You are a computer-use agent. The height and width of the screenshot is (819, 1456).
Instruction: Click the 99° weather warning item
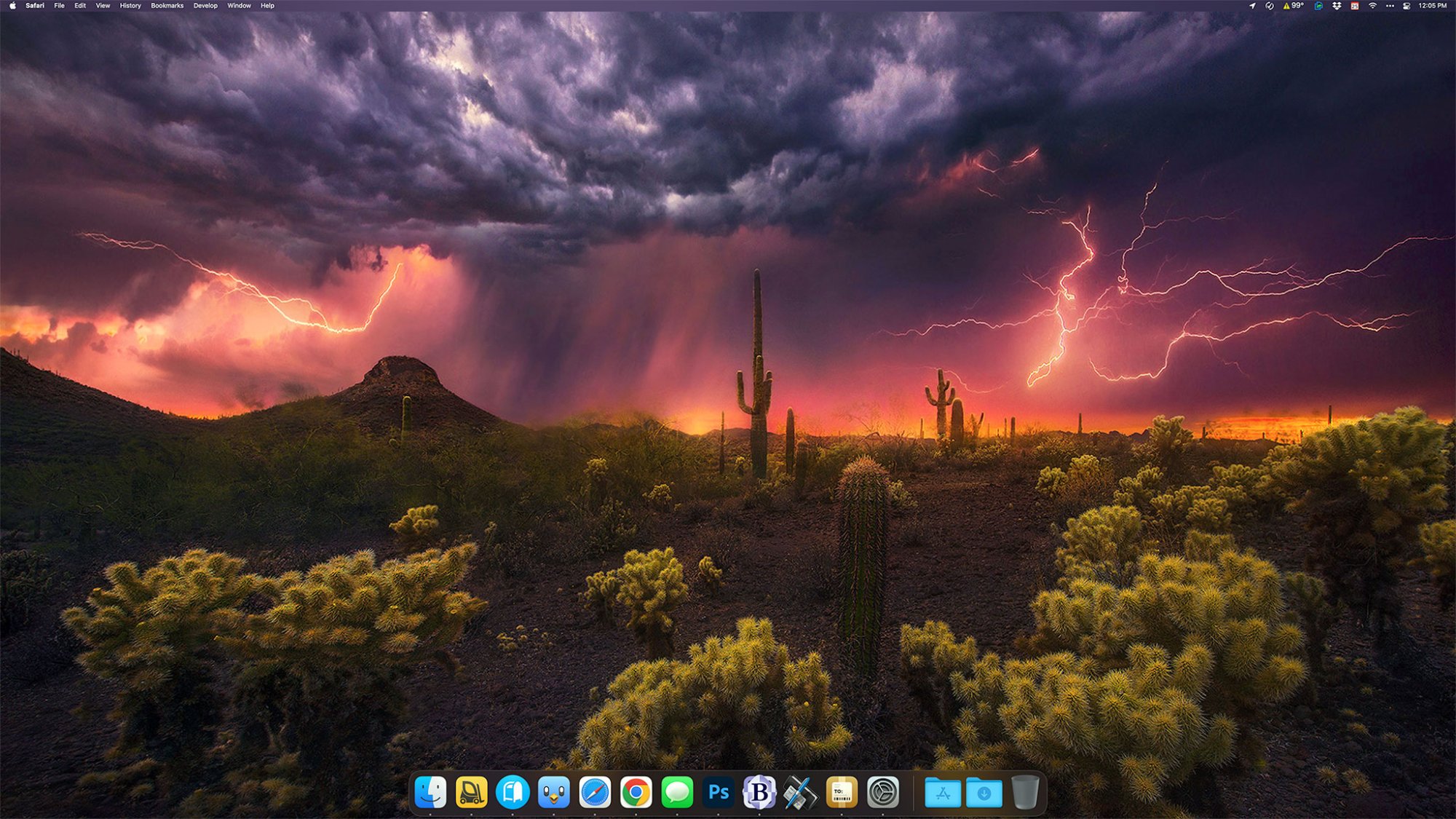(x=1294, y=6)
